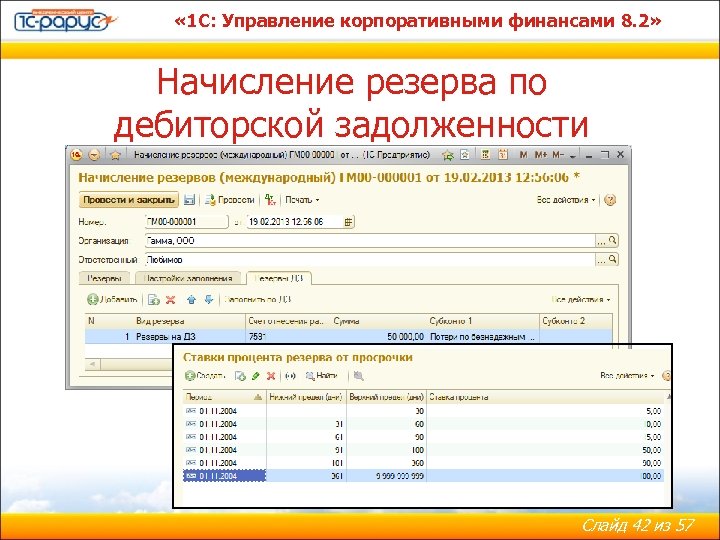This screenshot has width=720, height=540.
Task: Click the cancel search icon next to Найти
Action: 359,376
